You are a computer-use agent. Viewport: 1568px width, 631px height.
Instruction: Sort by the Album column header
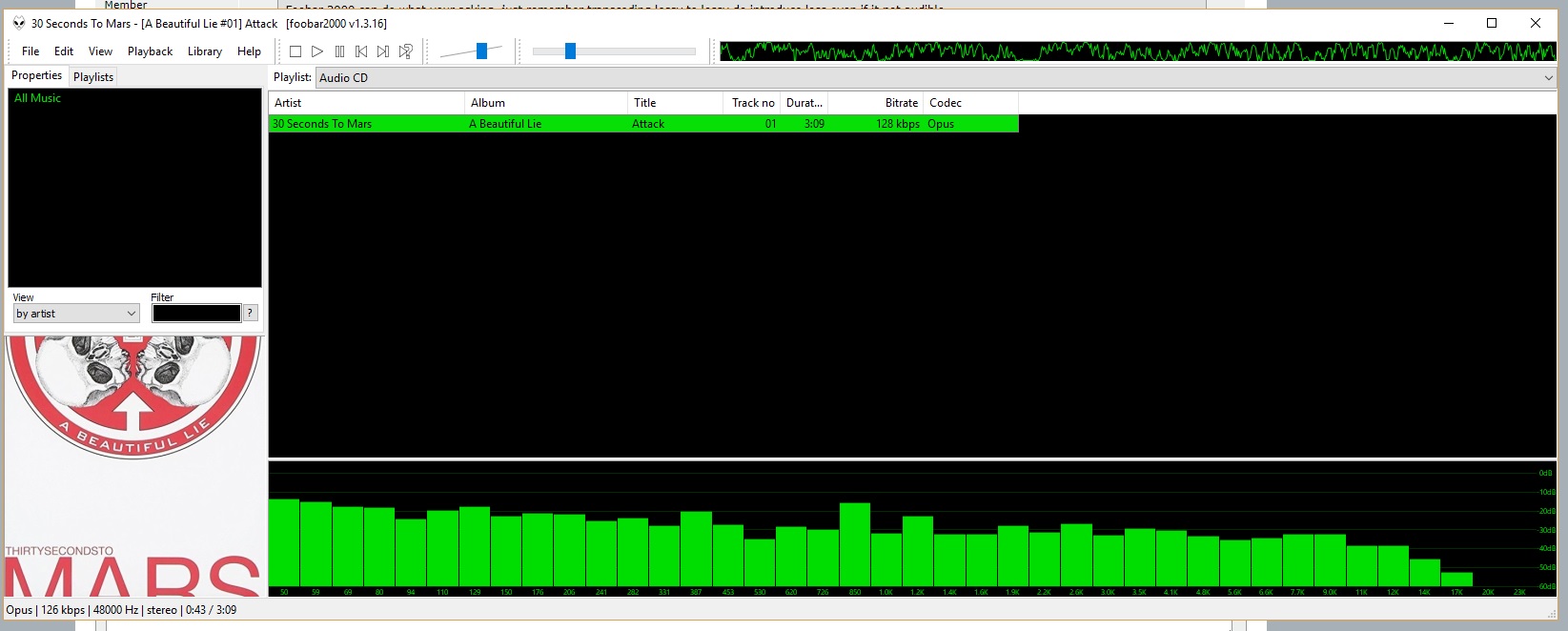point(545,103)
